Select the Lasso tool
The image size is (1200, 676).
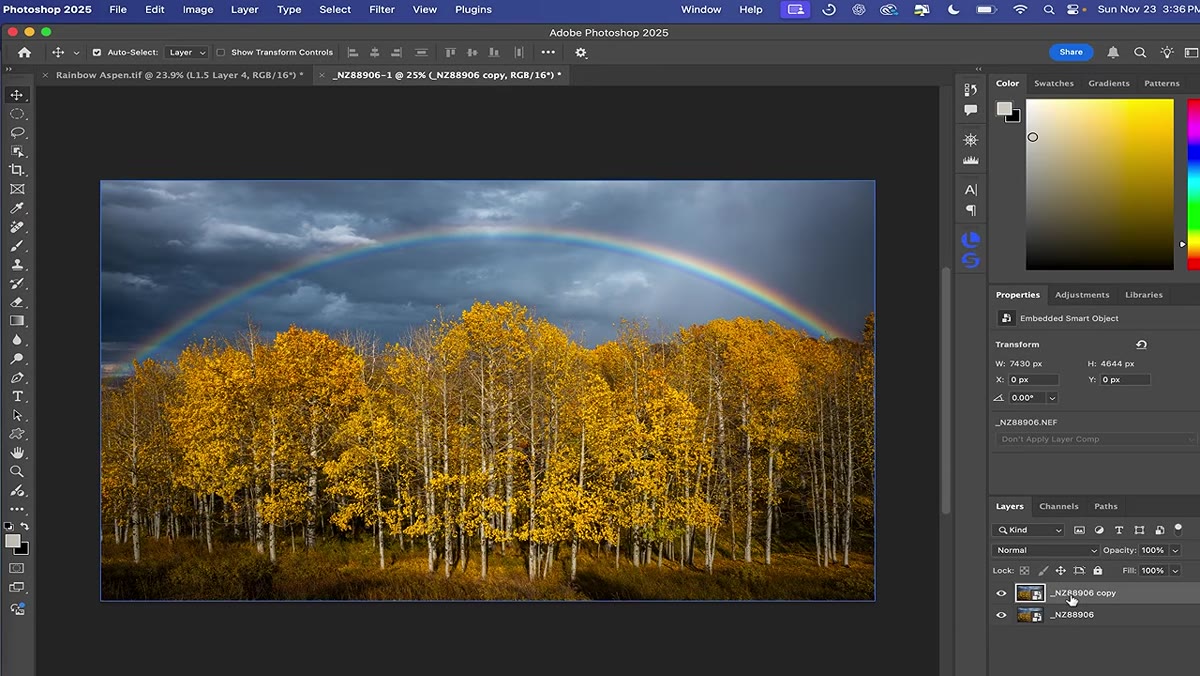[x=17, y=132]
